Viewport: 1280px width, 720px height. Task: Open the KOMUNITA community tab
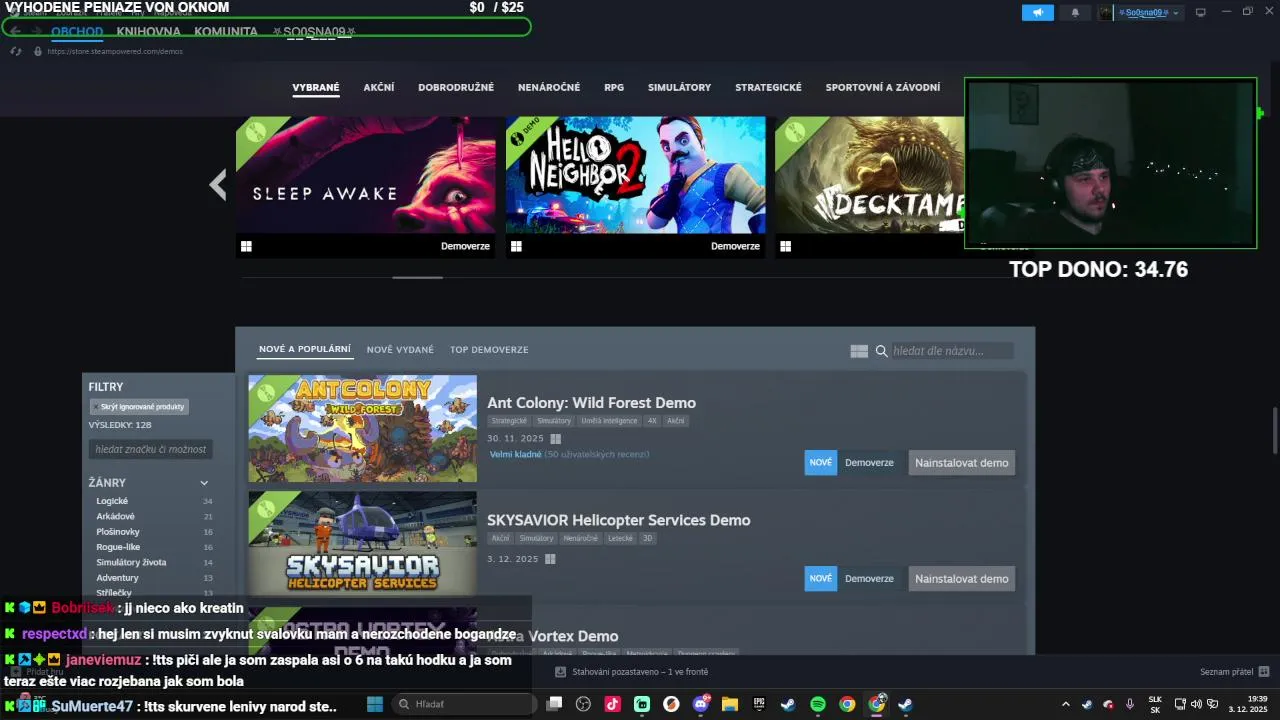point(226,31)
